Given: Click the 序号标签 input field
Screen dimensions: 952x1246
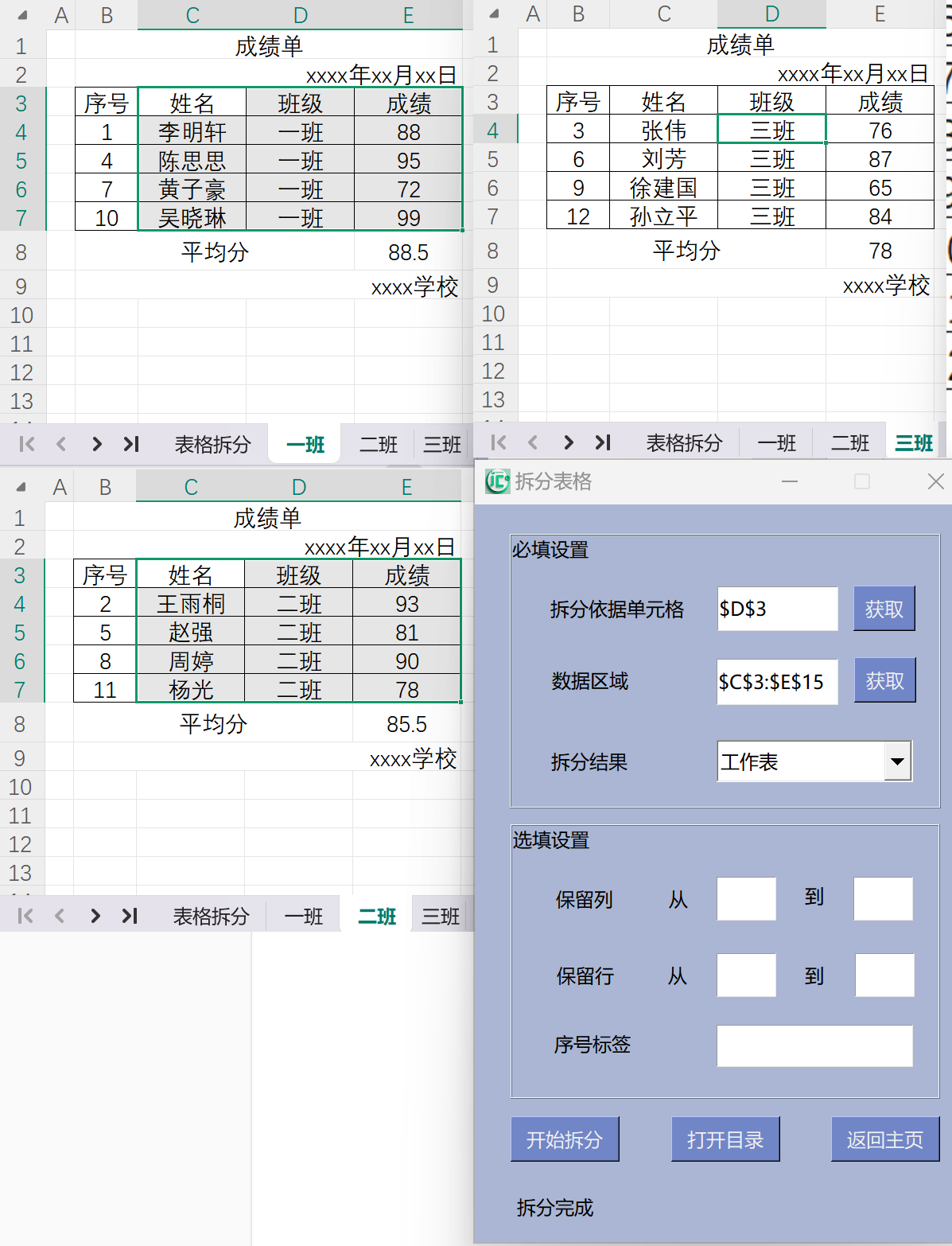Looking at the screenshot, I should (814, 1046).
